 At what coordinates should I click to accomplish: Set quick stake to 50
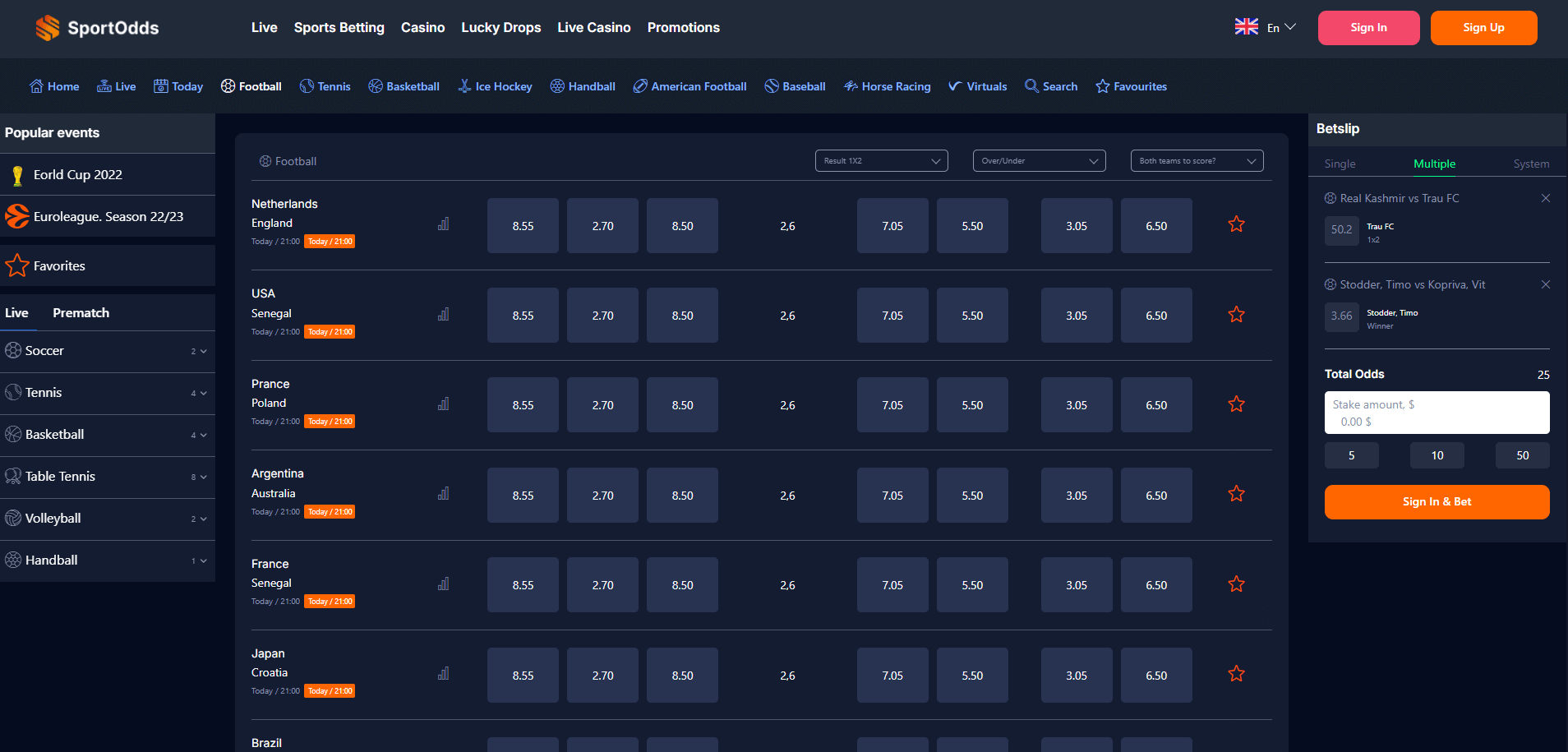[x=1522, y=455]
